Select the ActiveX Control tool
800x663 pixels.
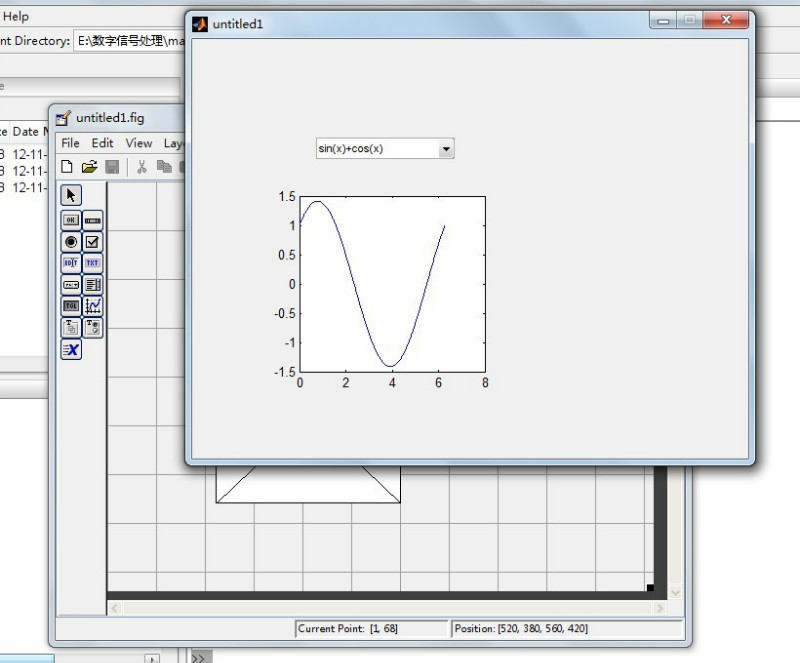71,349
